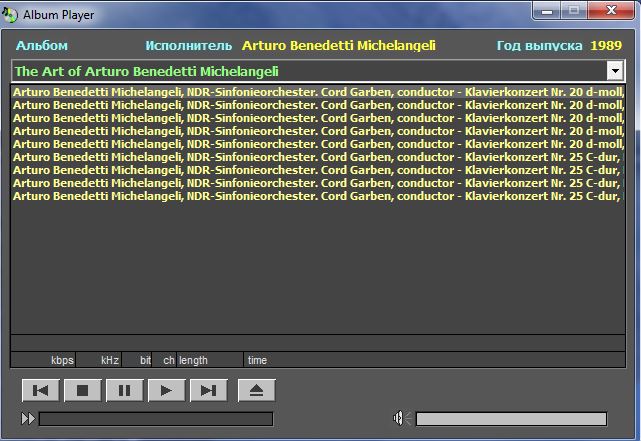Select the first Klavierkonzert Nr. 25 C-dur track
Viewport: 641px width, 441px height.
[x=318, y=157]
